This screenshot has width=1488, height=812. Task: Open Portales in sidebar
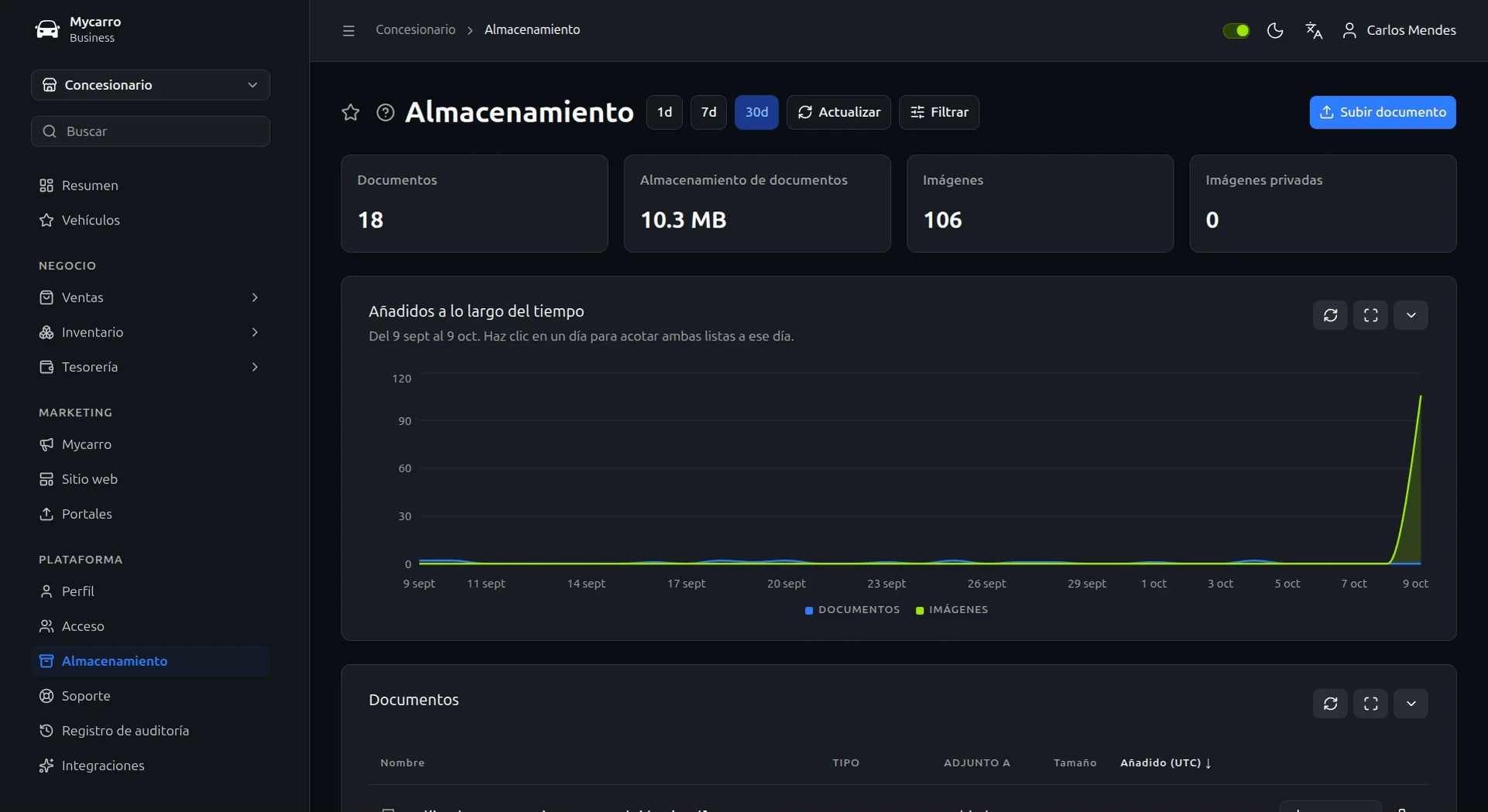(150, 514)
